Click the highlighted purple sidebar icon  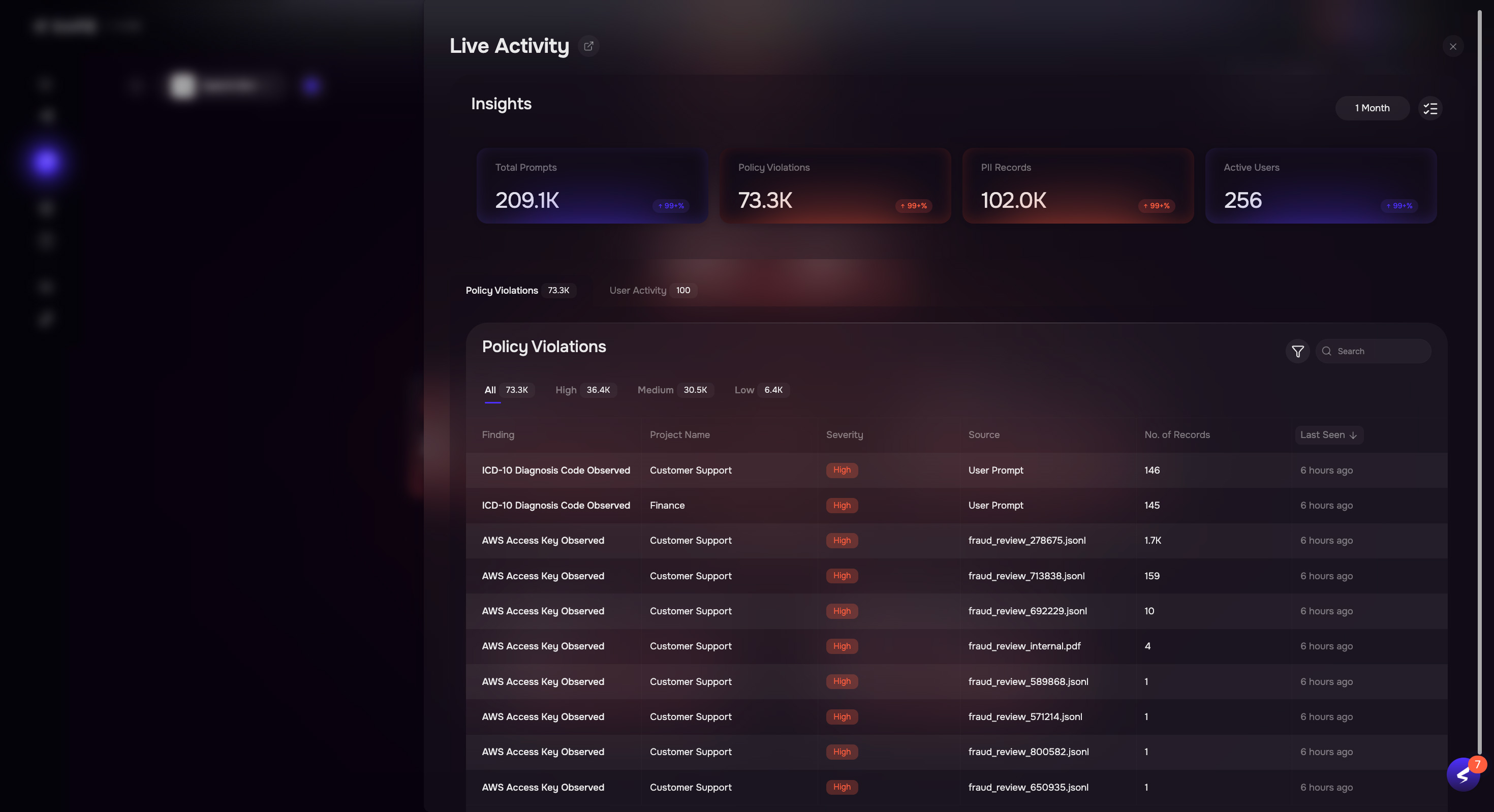click(46, 163)
